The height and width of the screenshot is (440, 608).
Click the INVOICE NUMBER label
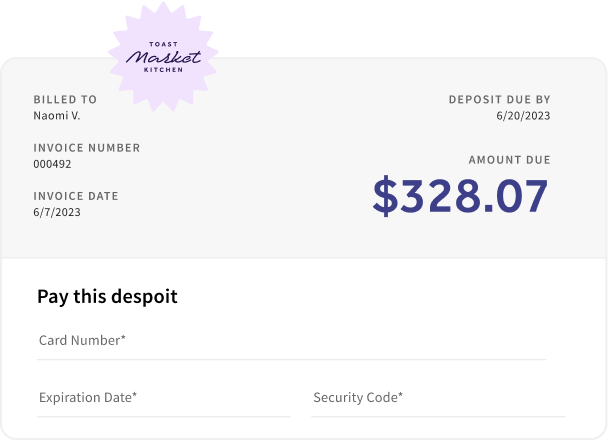pos(87,148)
